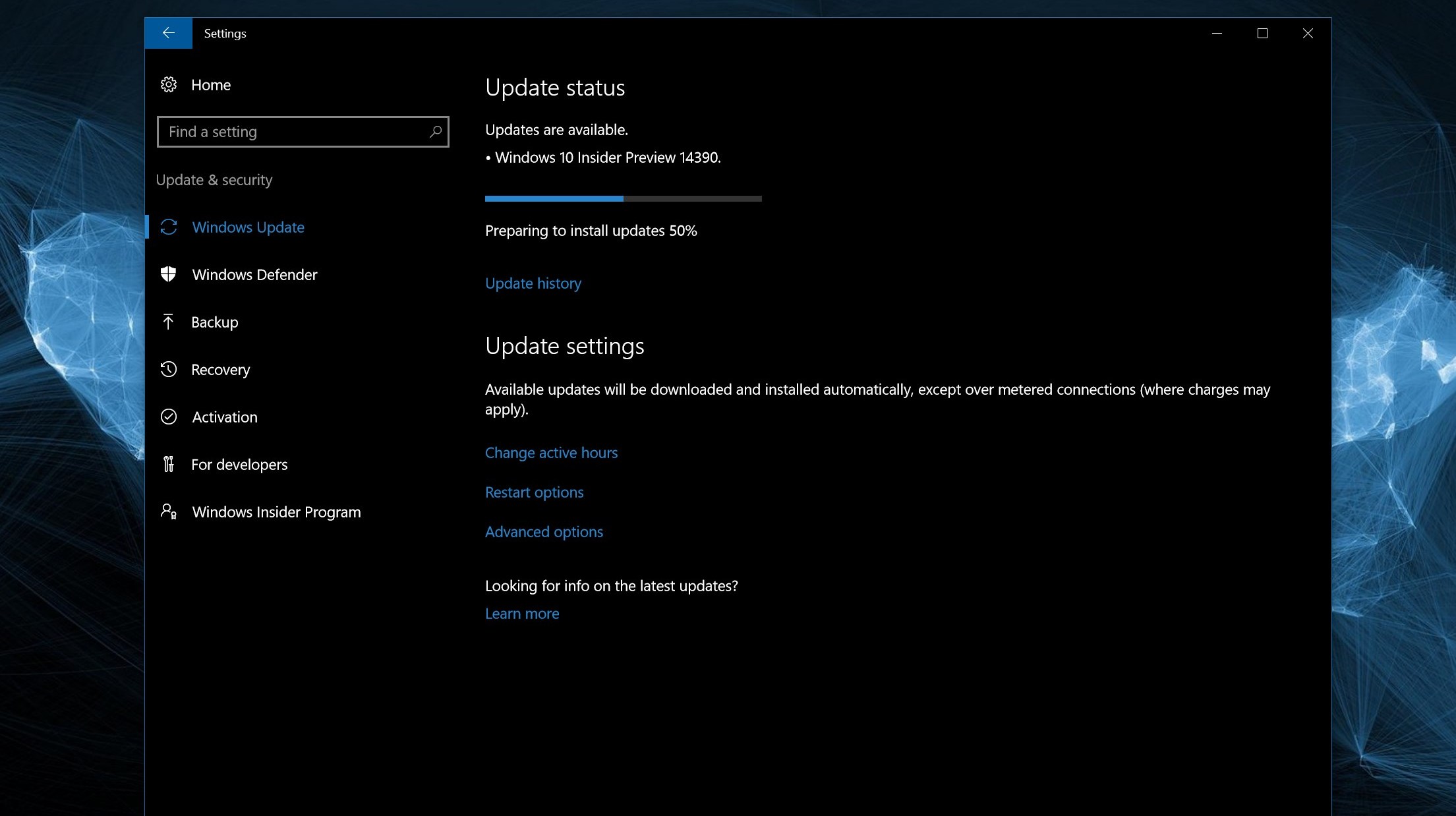This screenshot has height=816, width=1456.
Task: Click the Backup upload arrow icon
Action: 168,322
